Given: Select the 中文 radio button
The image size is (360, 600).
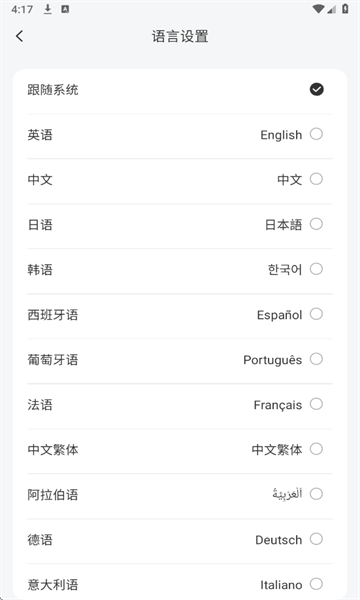Looking at the screenshot, I should point(316,179).
